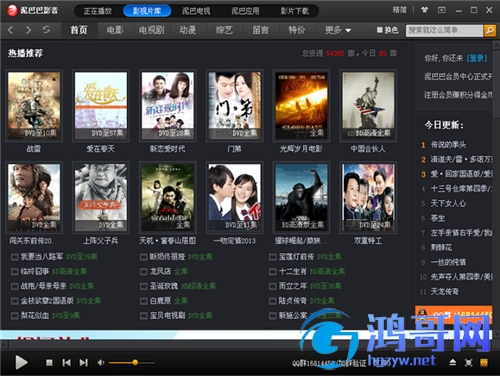The image size is (500, 376).
Task: Toggle fullscreen icon in bottom bar
Action: (468, 362)
